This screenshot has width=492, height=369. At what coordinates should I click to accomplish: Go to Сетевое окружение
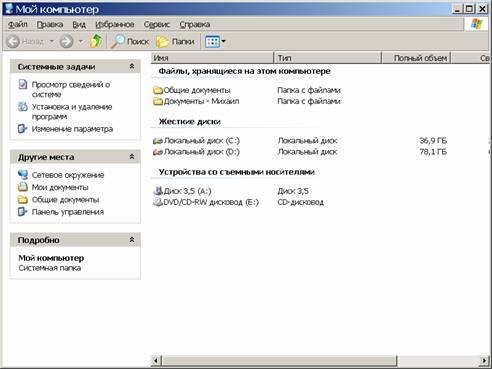[68, 175]
